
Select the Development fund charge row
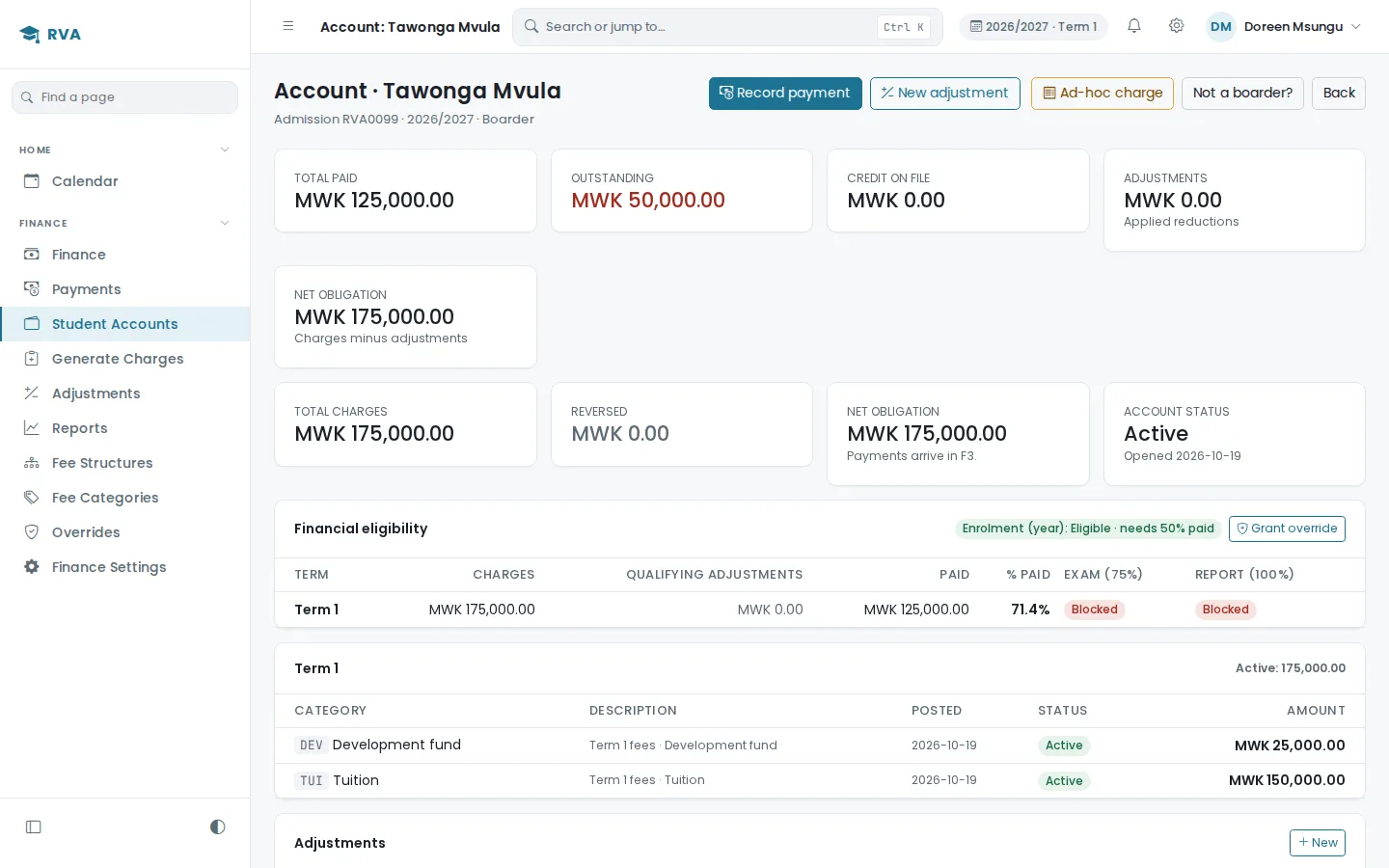(820, 746)
